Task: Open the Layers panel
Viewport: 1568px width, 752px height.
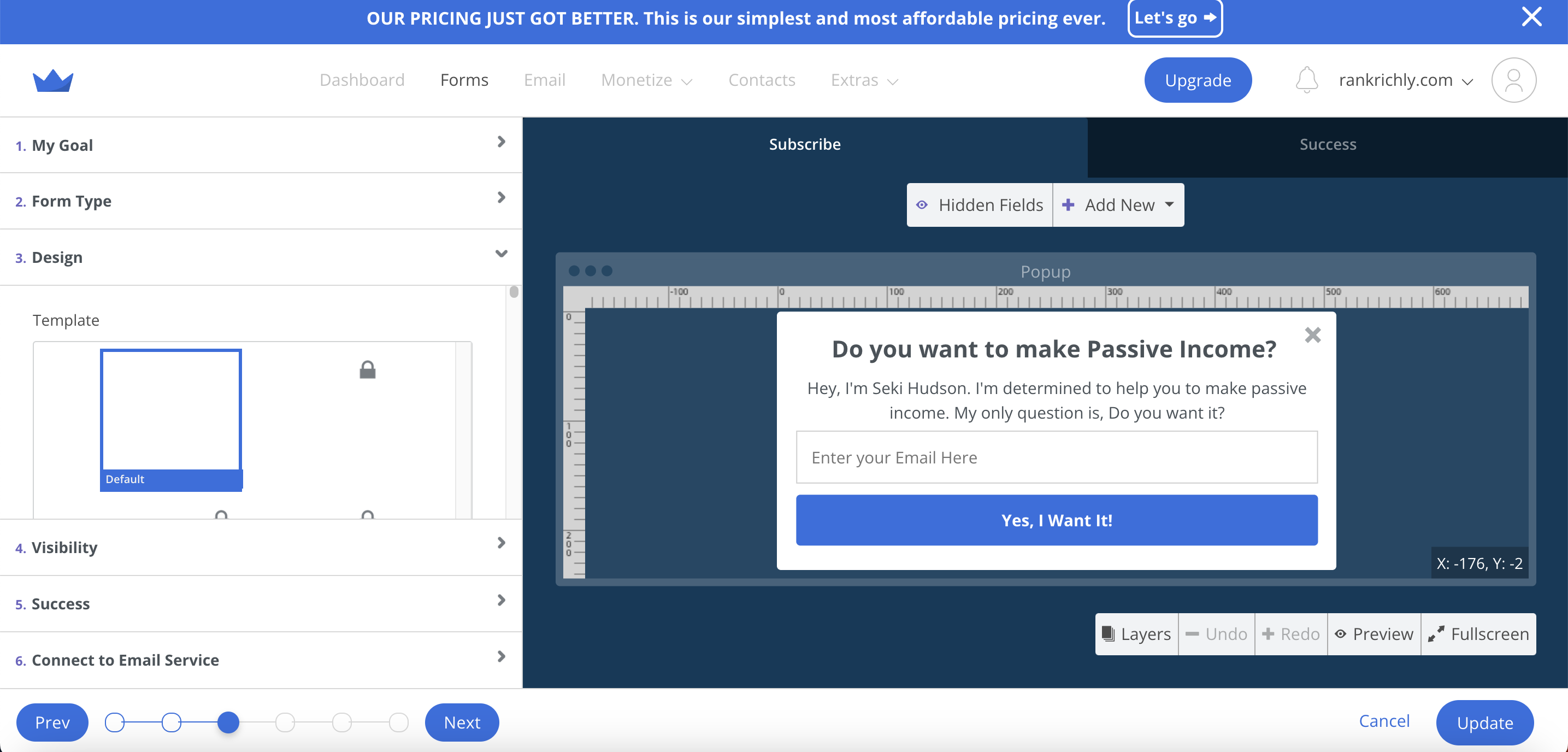Action: 1136,634
